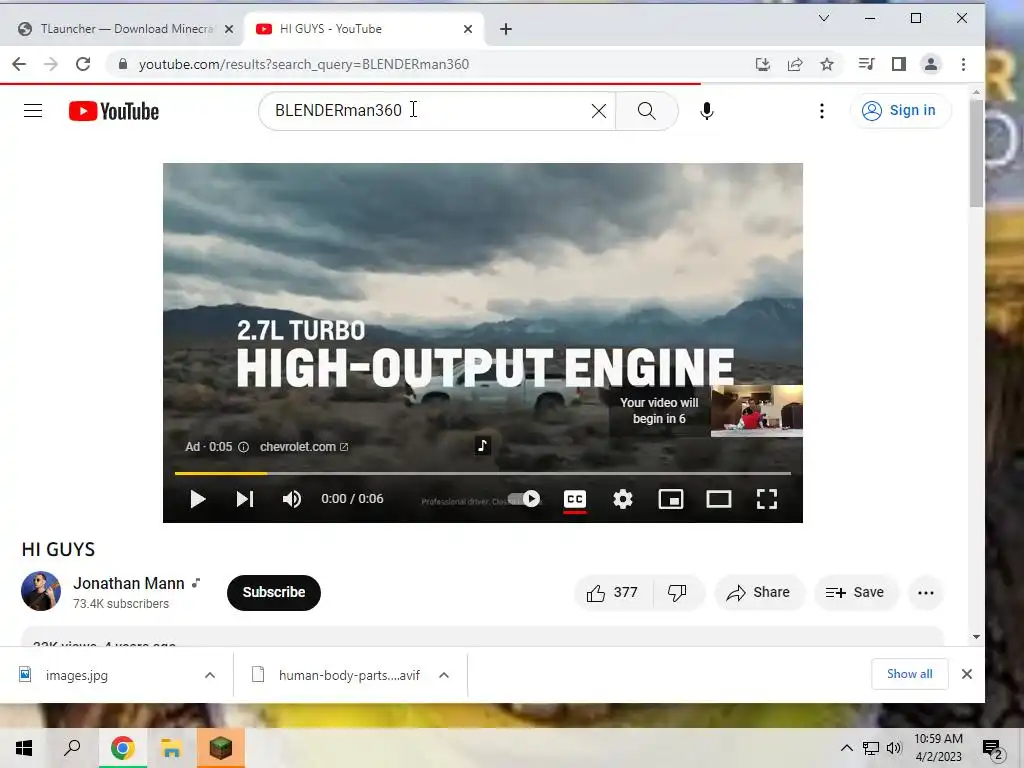Skip to the next video
Screen dimensions: 1024x768
[x=245, y=500]
